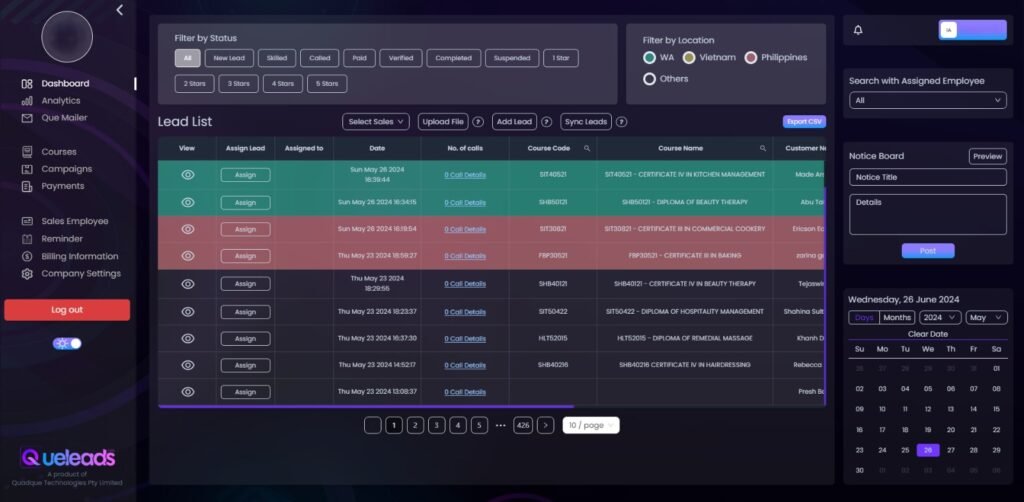
Task: Click the Analytics sidebar icon
Action: pos(27,101)
